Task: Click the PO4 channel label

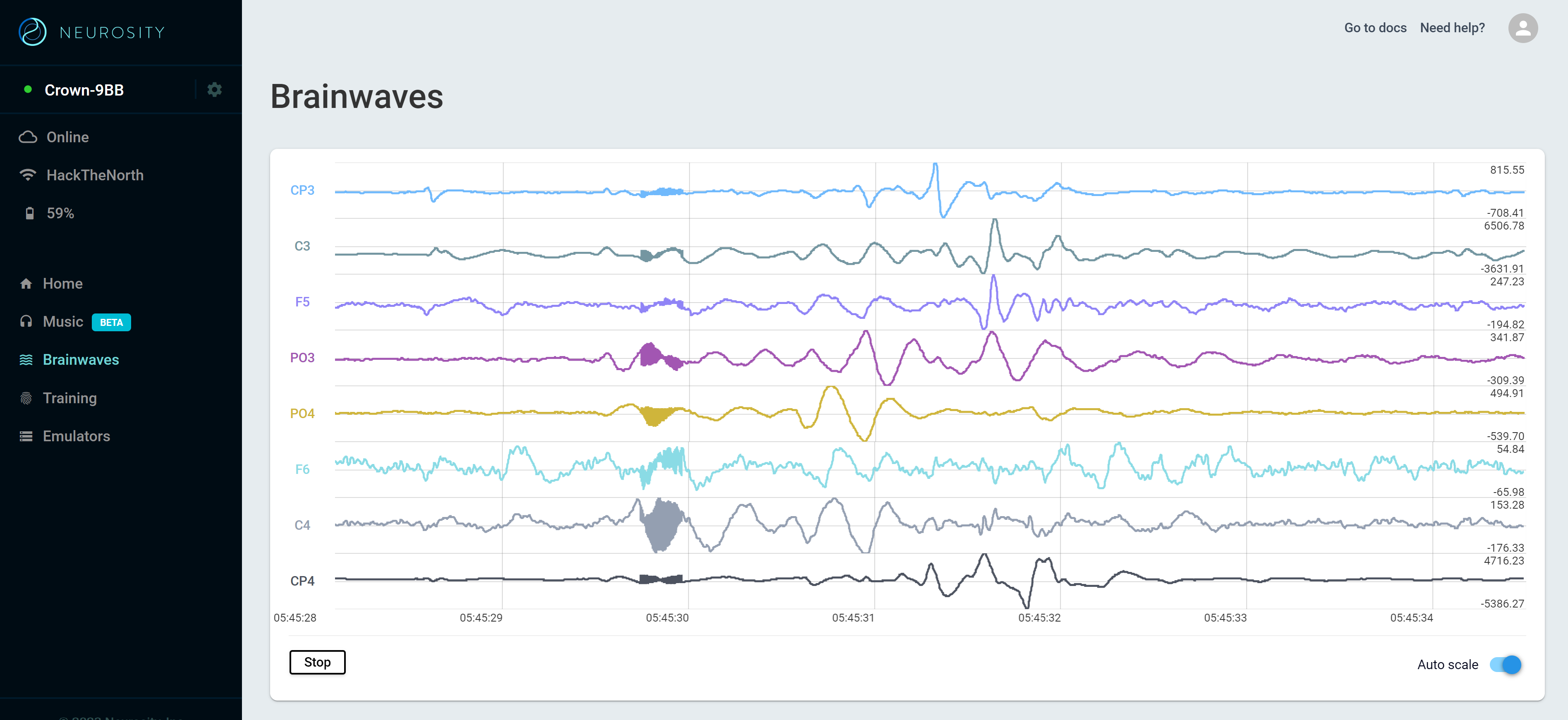Action: (302, 414)
